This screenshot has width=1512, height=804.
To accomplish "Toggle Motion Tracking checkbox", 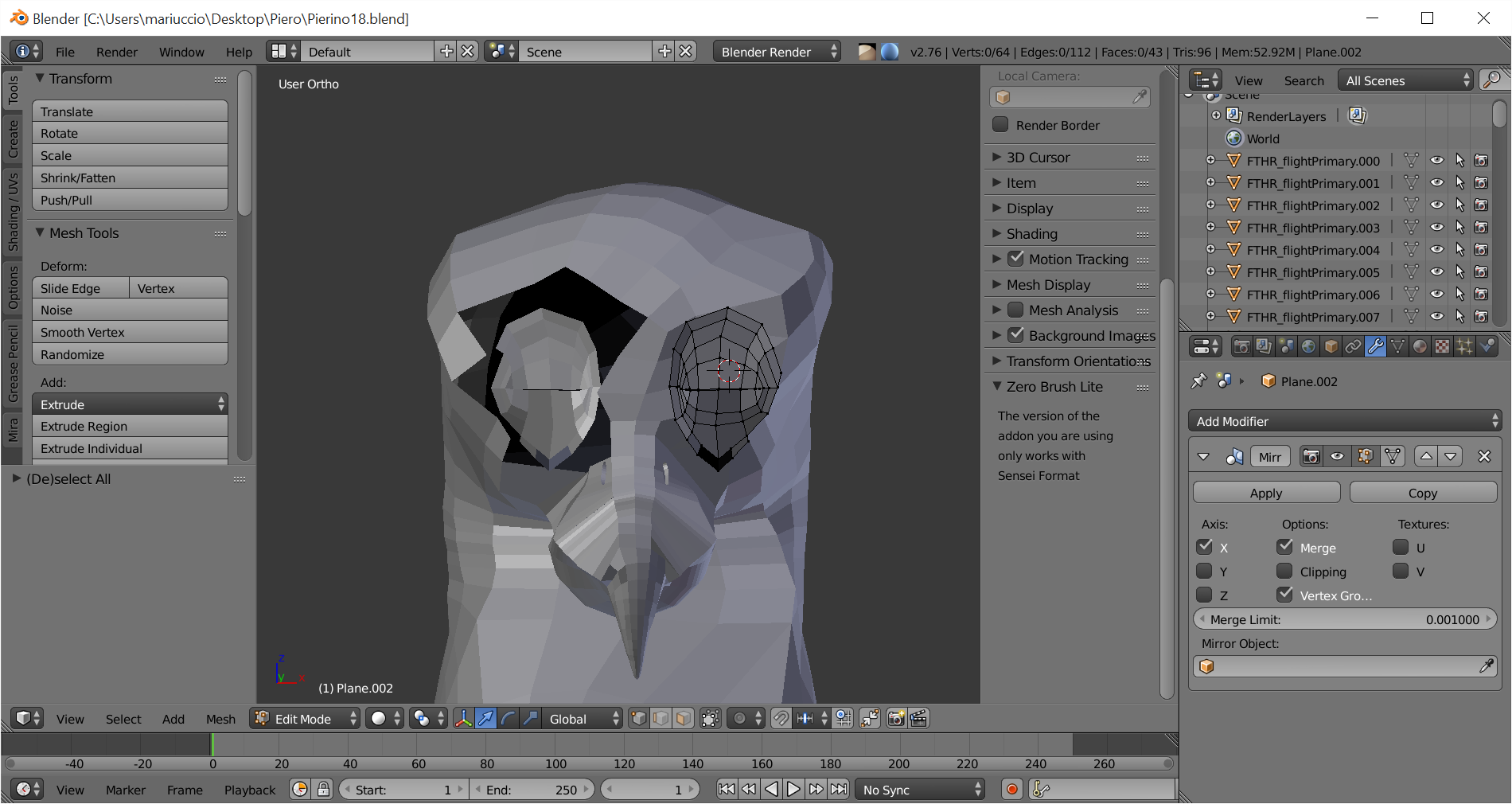I will pyautogui.click(x=1016, y=259).
